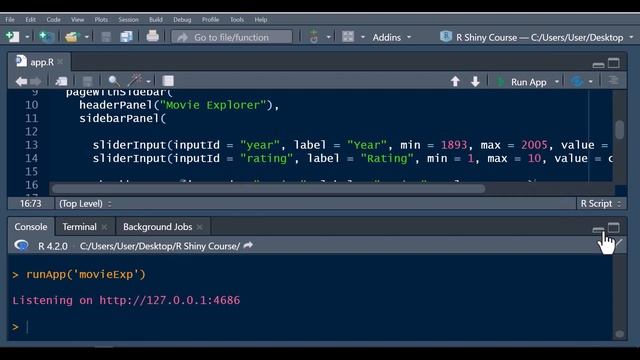Viewport: 640px width, 360px height.
Task: Click the 16:73 cursor position indicator
Action: [x=31, y=204]
